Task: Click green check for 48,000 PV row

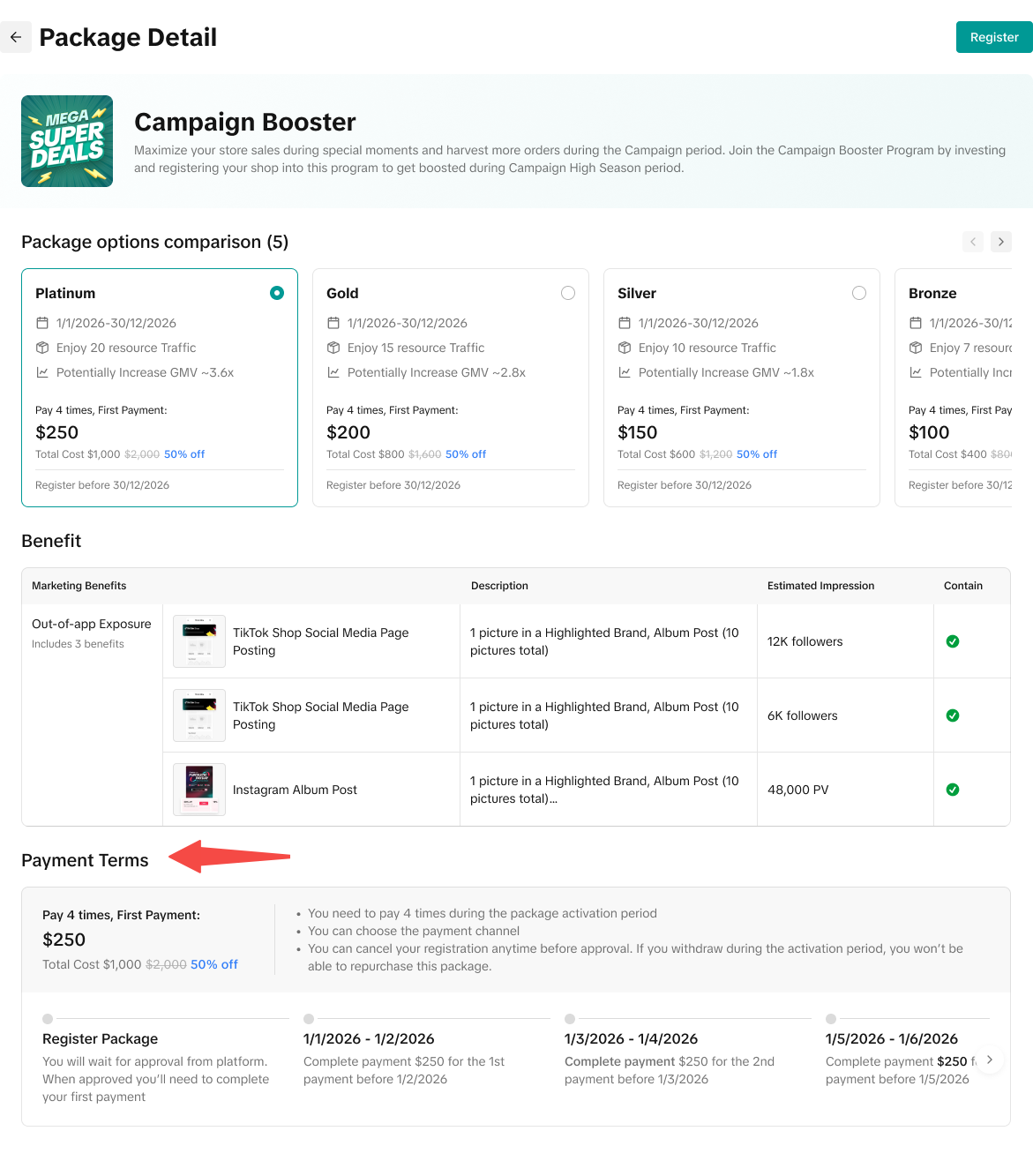Action: point(953,790)
